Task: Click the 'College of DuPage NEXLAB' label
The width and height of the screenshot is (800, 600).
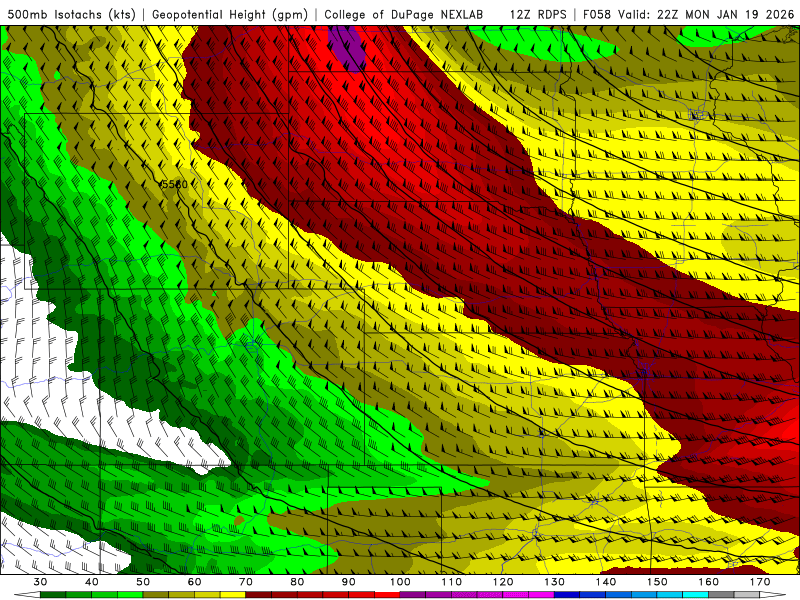Action: [404, 14]
